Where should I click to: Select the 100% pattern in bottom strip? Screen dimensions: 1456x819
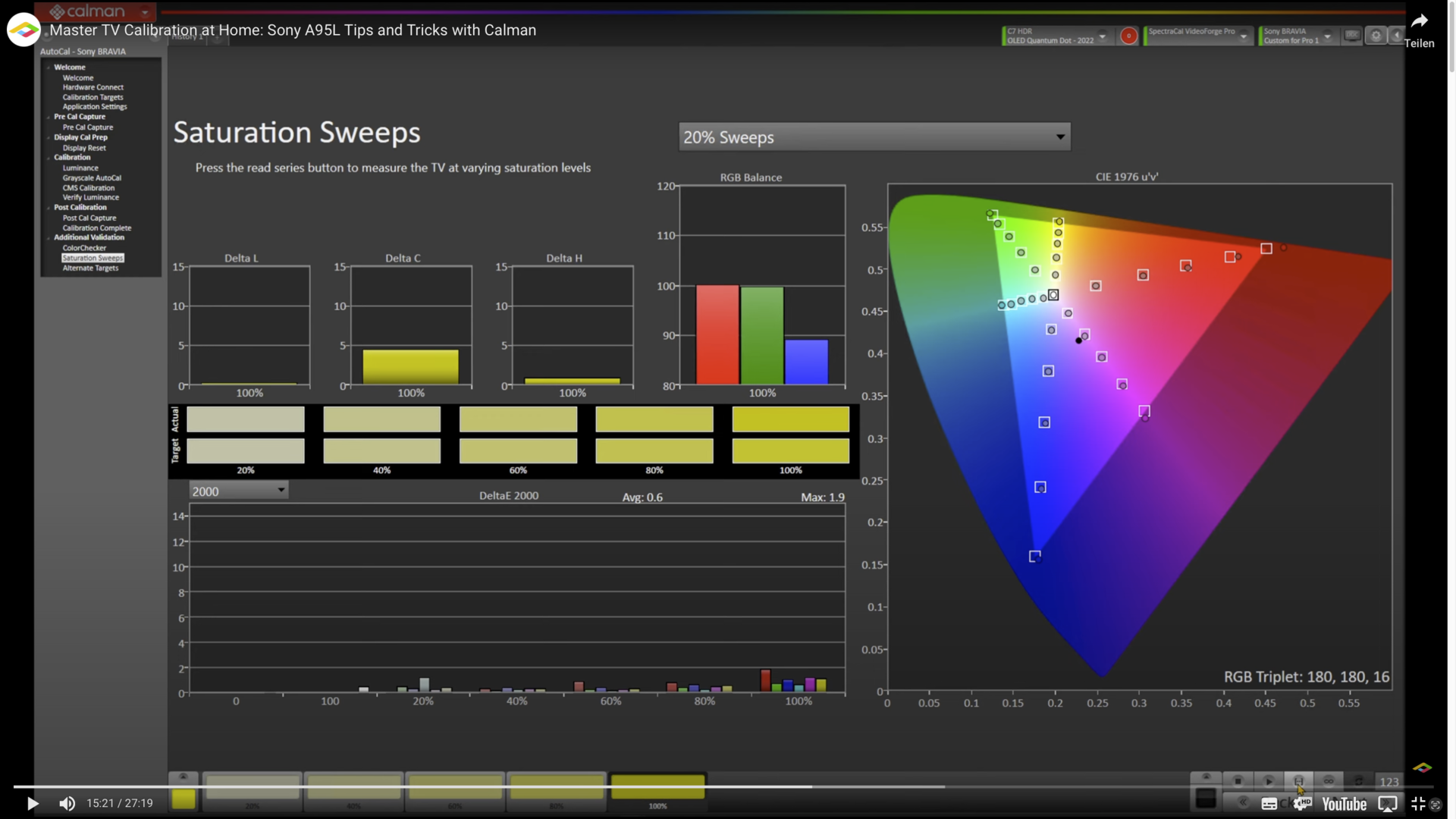click(x=658, y=791)
